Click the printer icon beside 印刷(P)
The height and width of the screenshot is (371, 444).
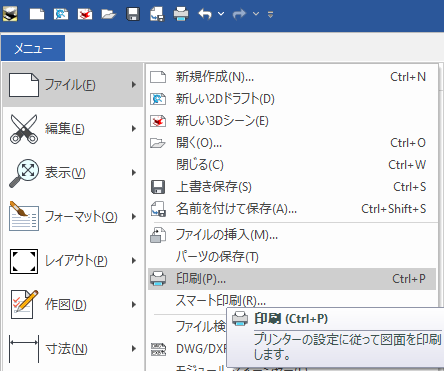(x=158, y=279)
